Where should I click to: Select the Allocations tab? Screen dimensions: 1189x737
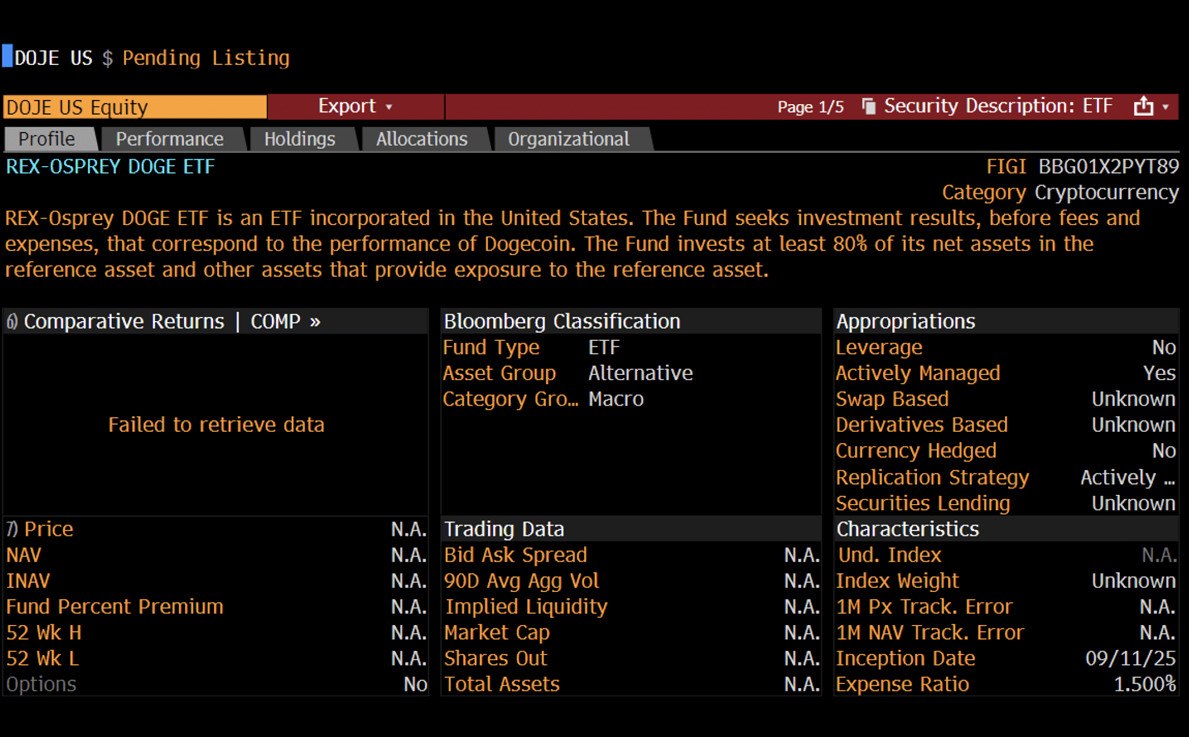421,139
